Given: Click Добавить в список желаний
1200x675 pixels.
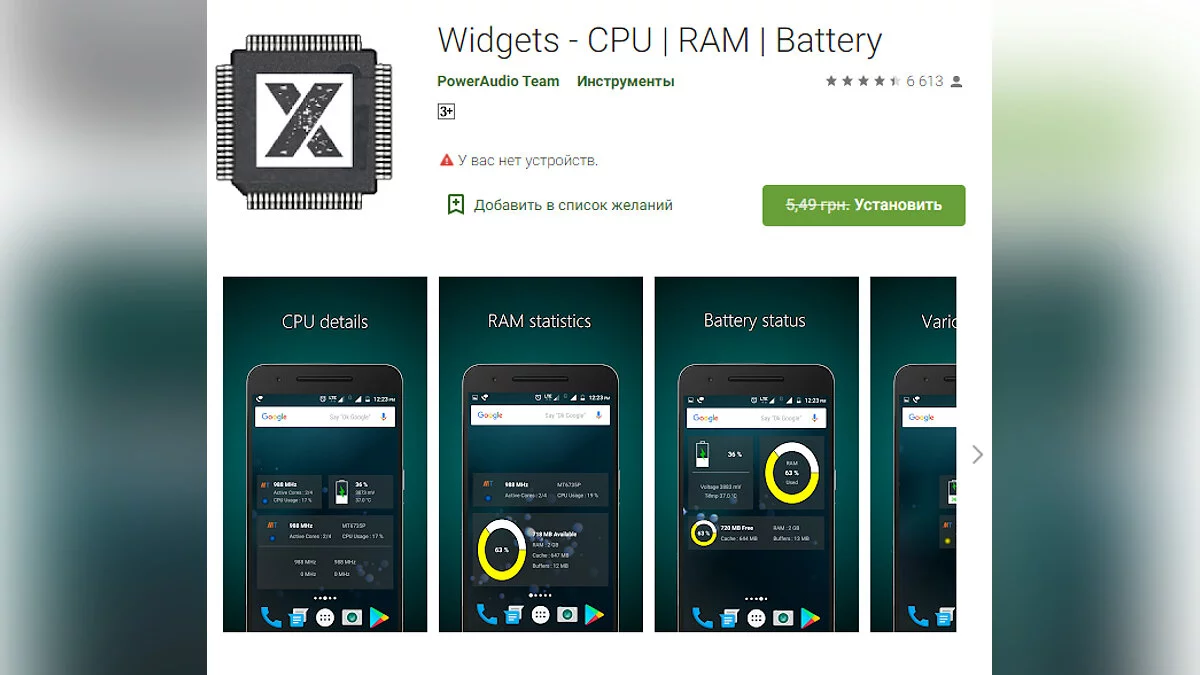Looking at the screenshot, I should pos(573,205).
